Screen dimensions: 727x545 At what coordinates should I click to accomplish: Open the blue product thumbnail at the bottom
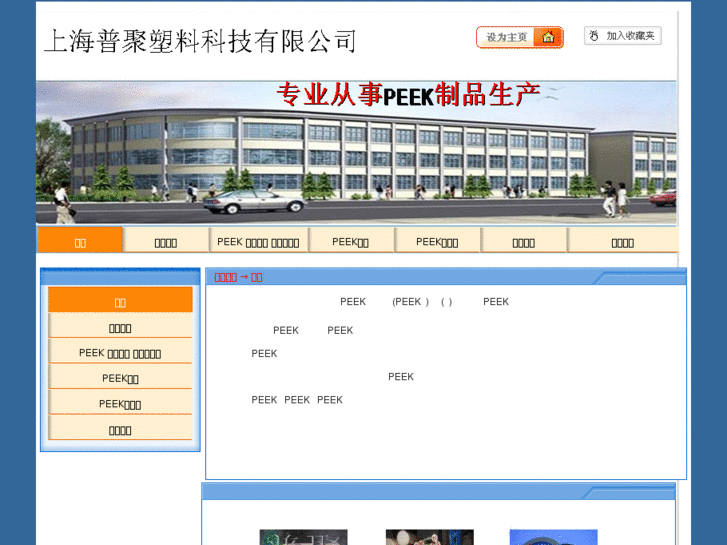pos(554,537)
